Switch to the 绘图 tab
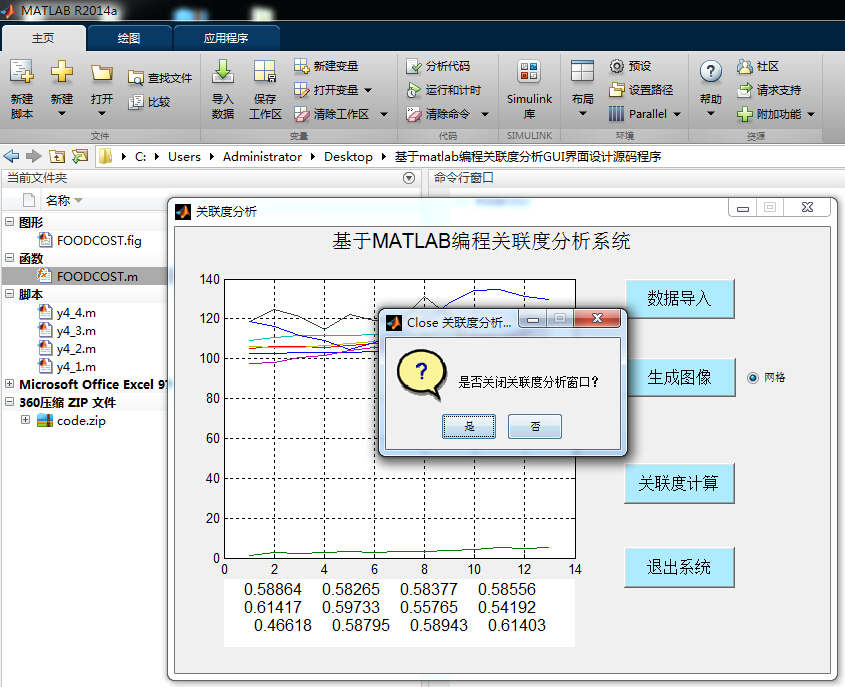 (129, 38)
